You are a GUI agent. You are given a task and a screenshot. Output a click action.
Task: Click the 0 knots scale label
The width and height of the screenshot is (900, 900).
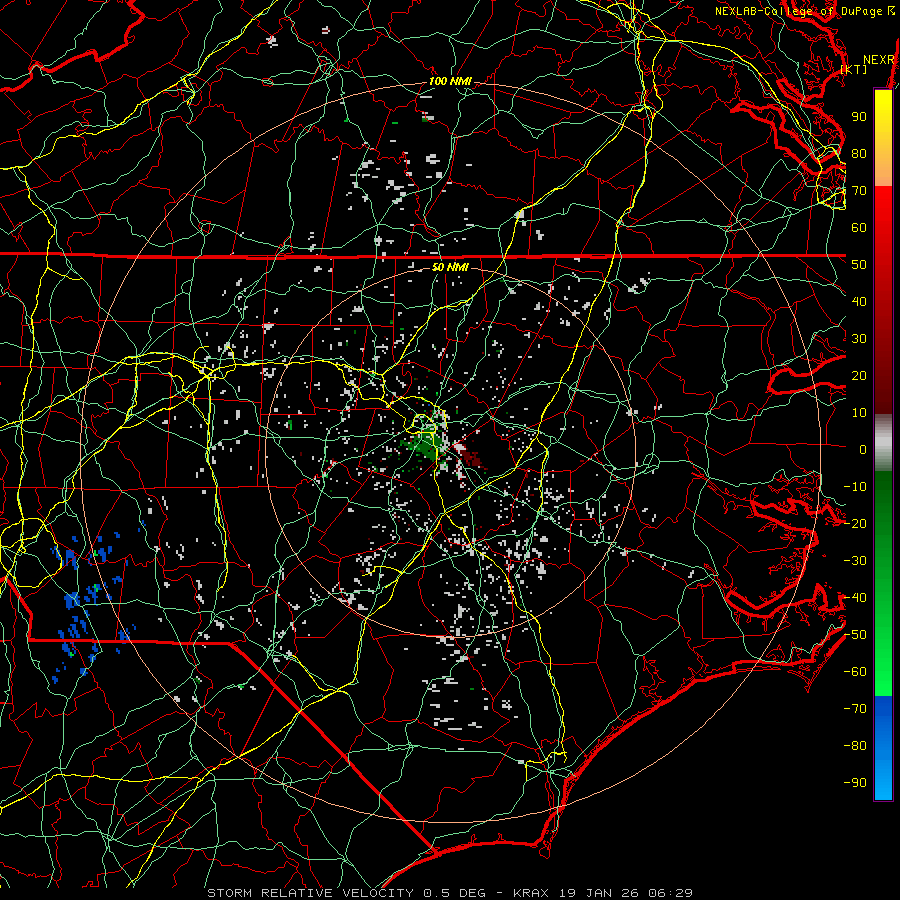[x=863, y=450]
